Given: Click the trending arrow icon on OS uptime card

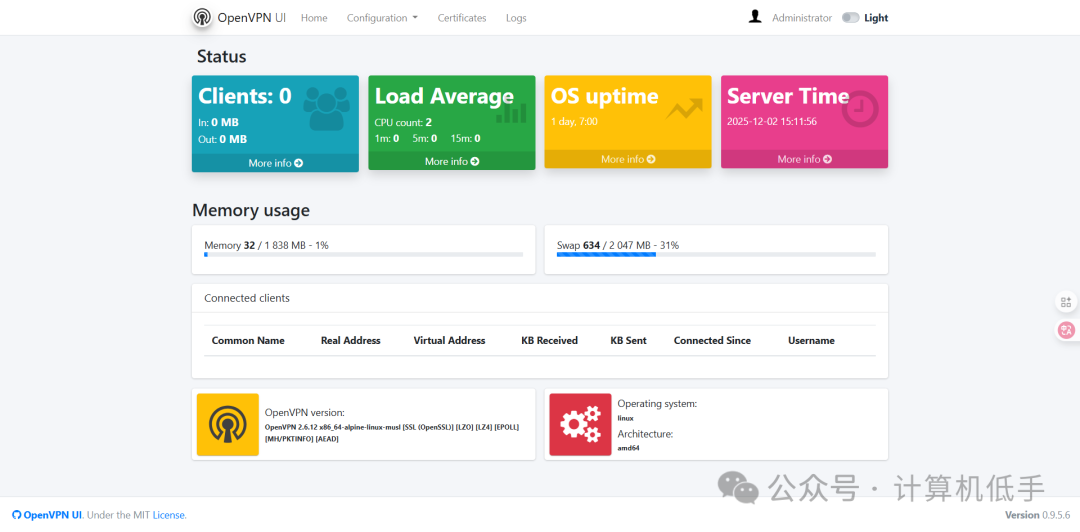Looking at the screenshot, I should (x=684, y=109).
